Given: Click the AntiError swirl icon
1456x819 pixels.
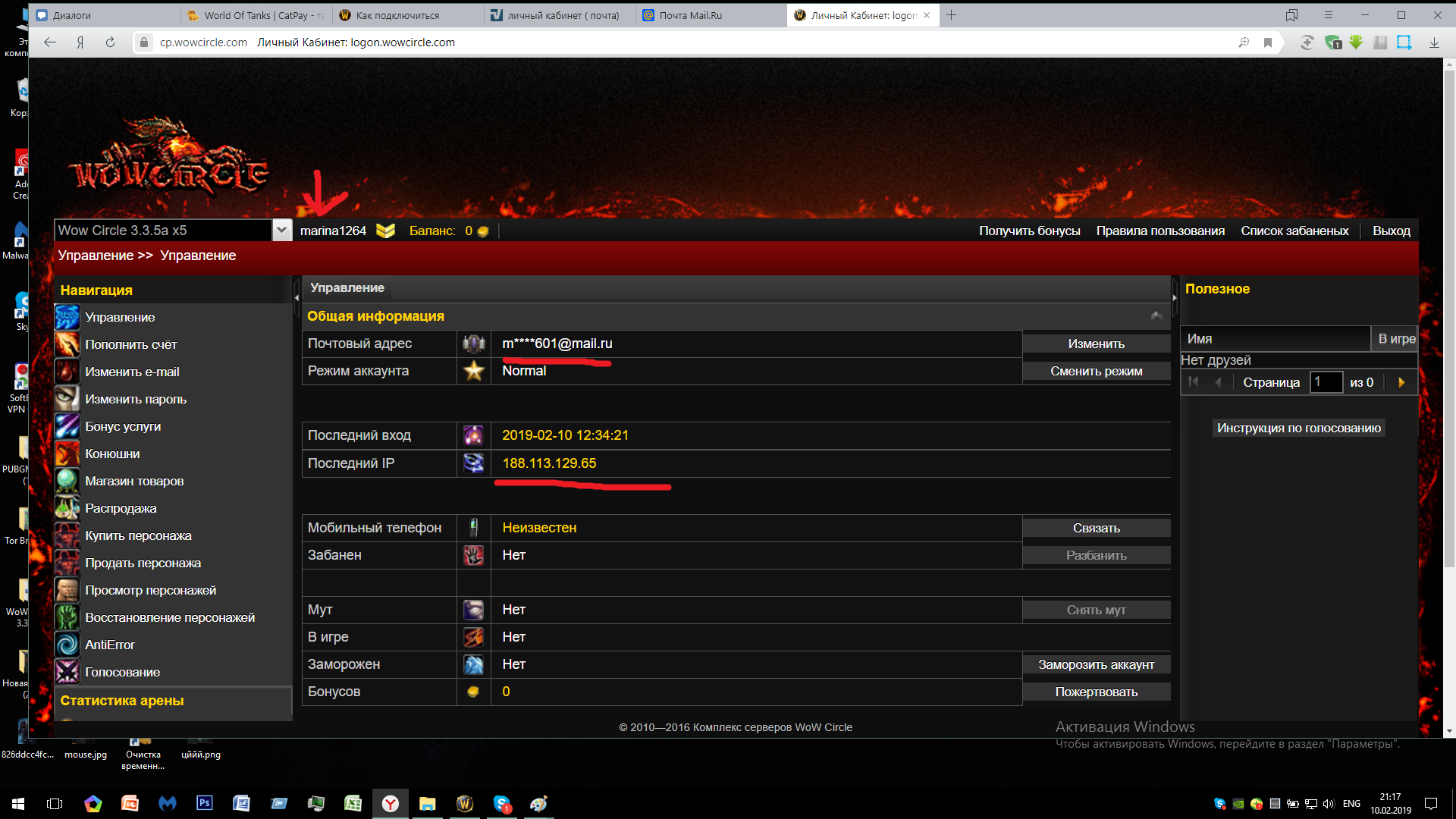Looking at the screenshot, I should click(67, 645).
